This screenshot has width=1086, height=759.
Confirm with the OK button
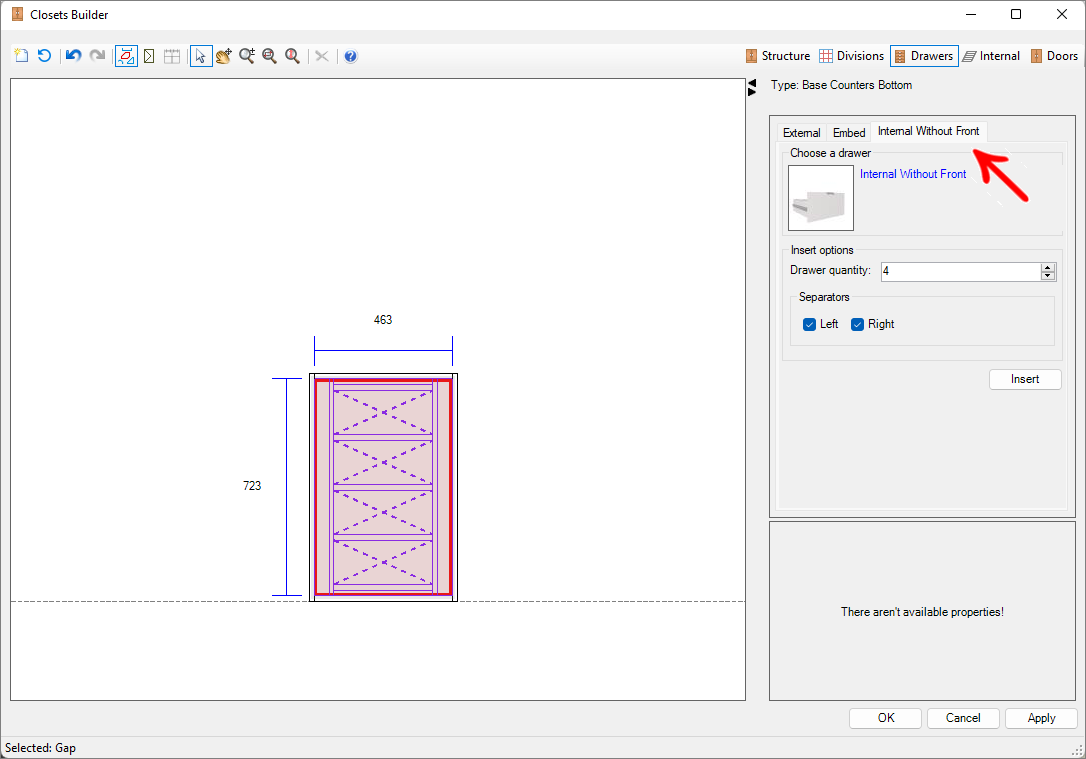[x=886, y=718]
